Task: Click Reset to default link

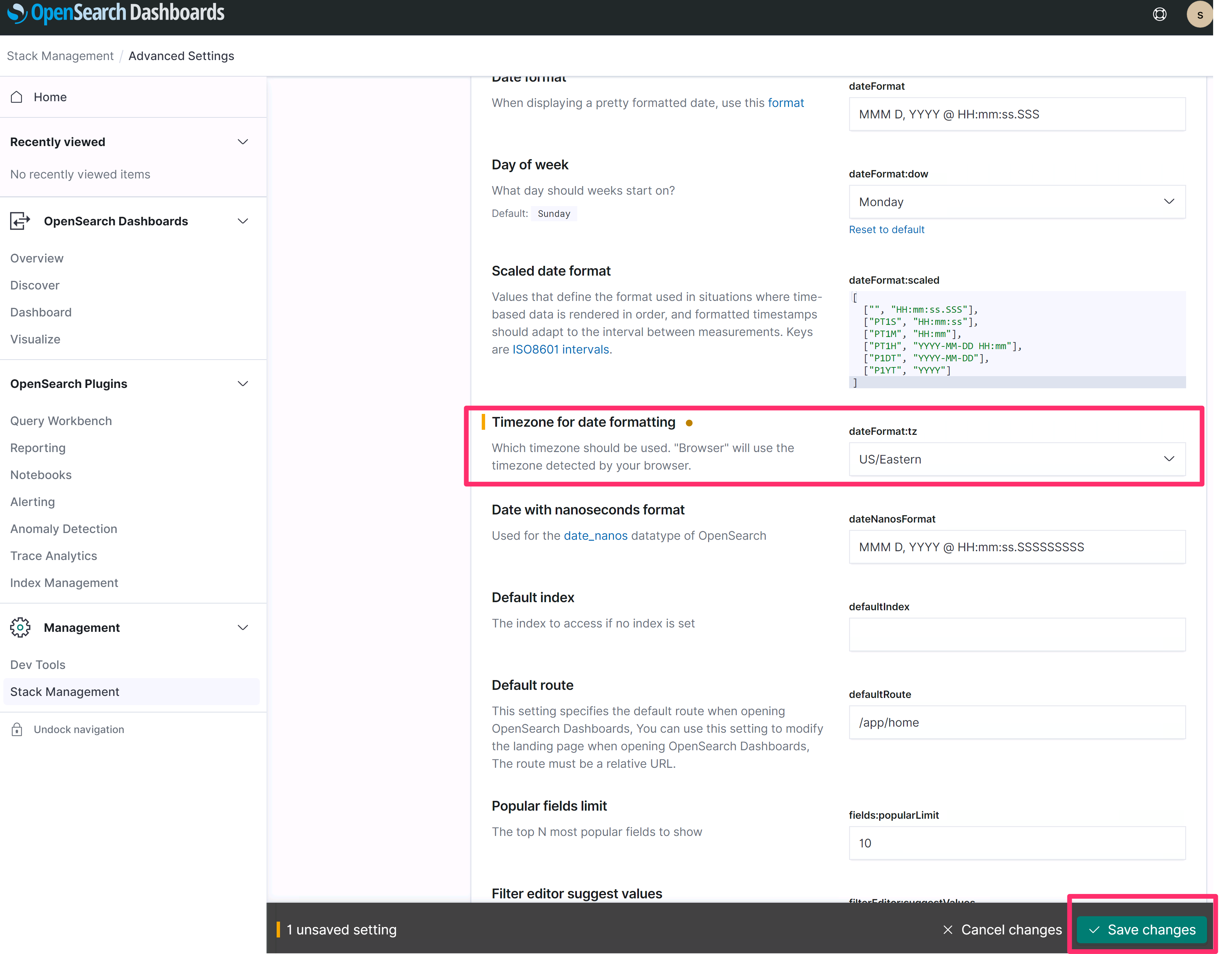Action: pos(886,230)
